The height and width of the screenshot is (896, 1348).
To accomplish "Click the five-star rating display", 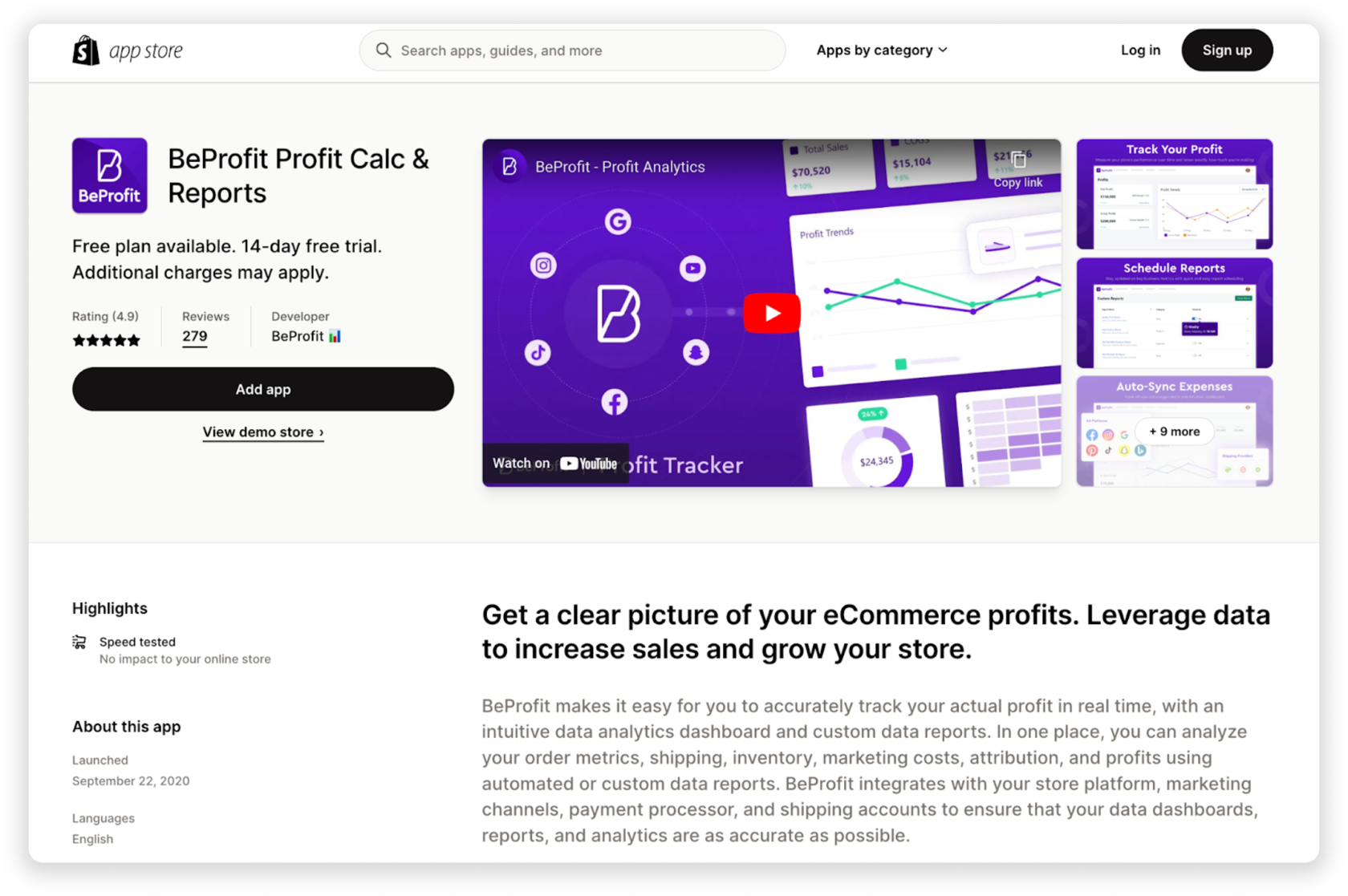I will coord(106,340).
